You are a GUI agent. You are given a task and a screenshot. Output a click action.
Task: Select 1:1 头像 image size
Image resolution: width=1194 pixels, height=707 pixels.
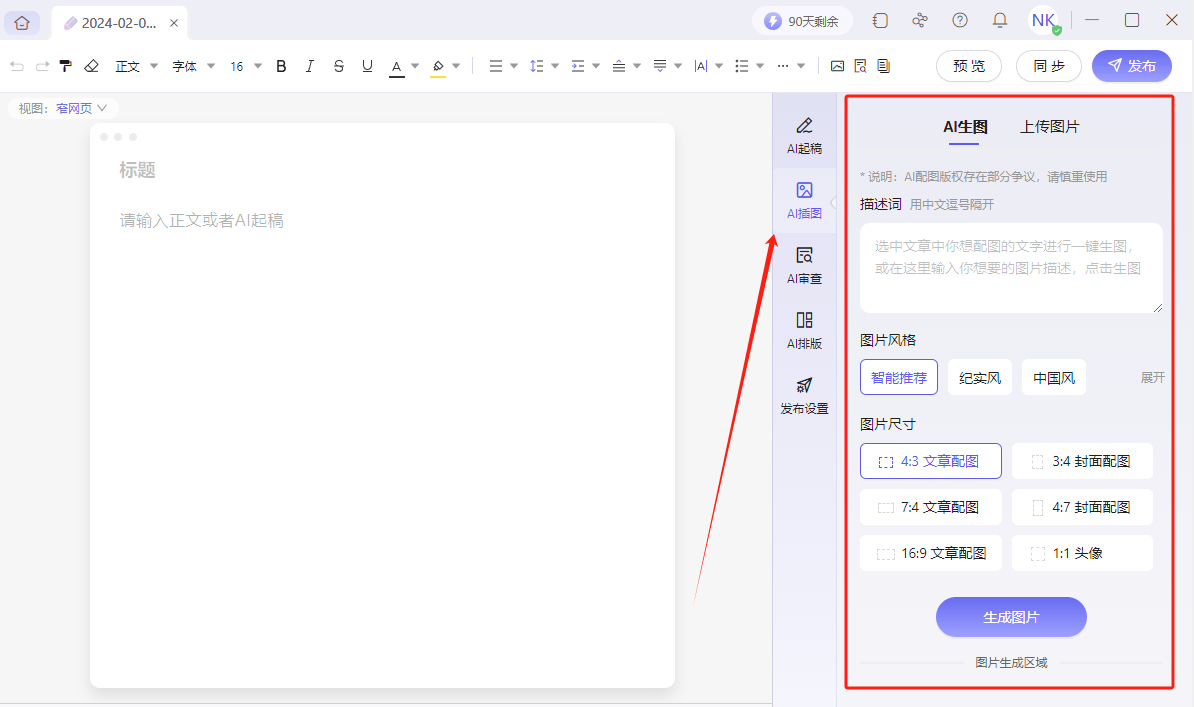pos(1081,553)
